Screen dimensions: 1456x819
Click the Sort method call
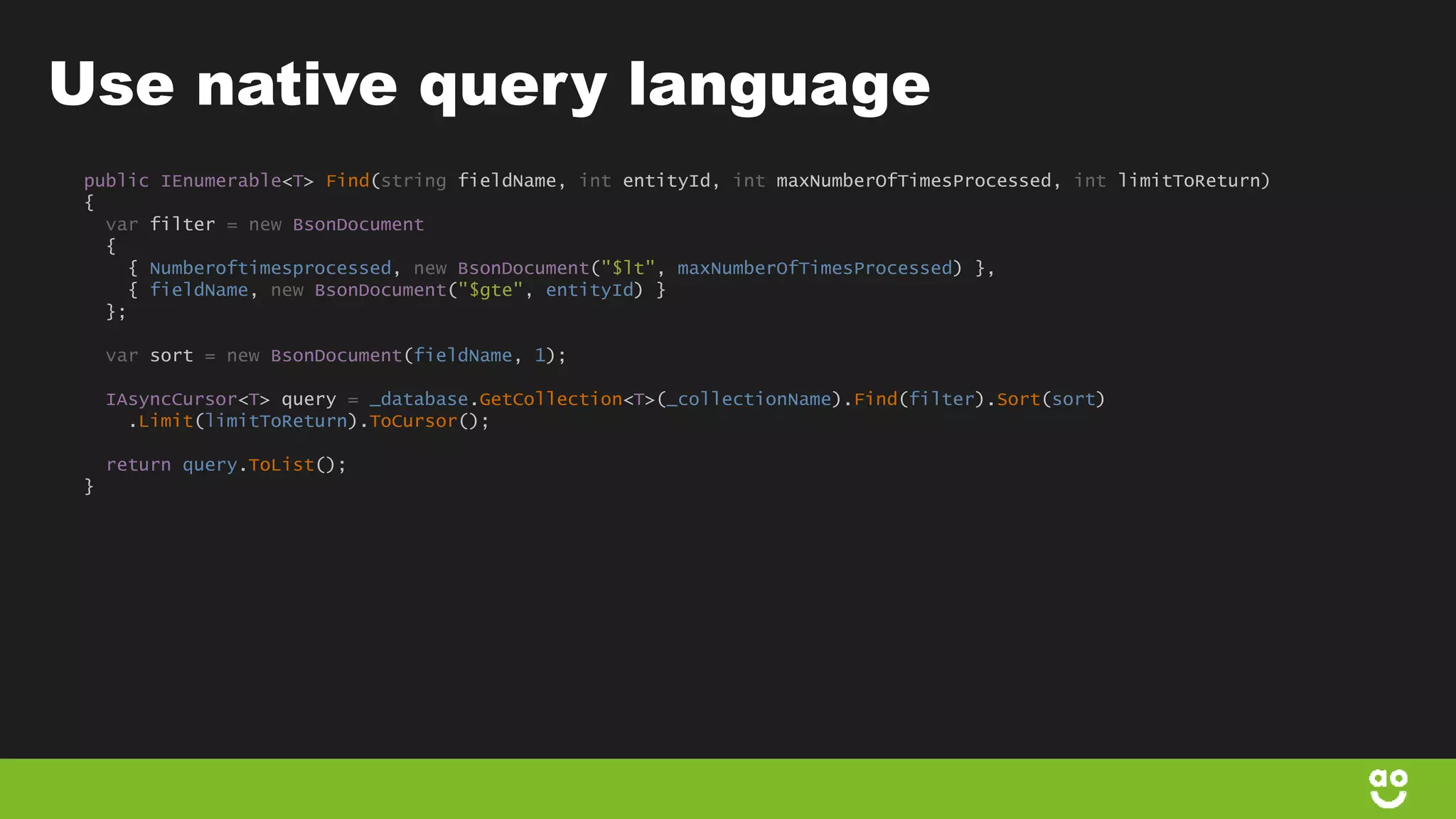pos(1018,400)
